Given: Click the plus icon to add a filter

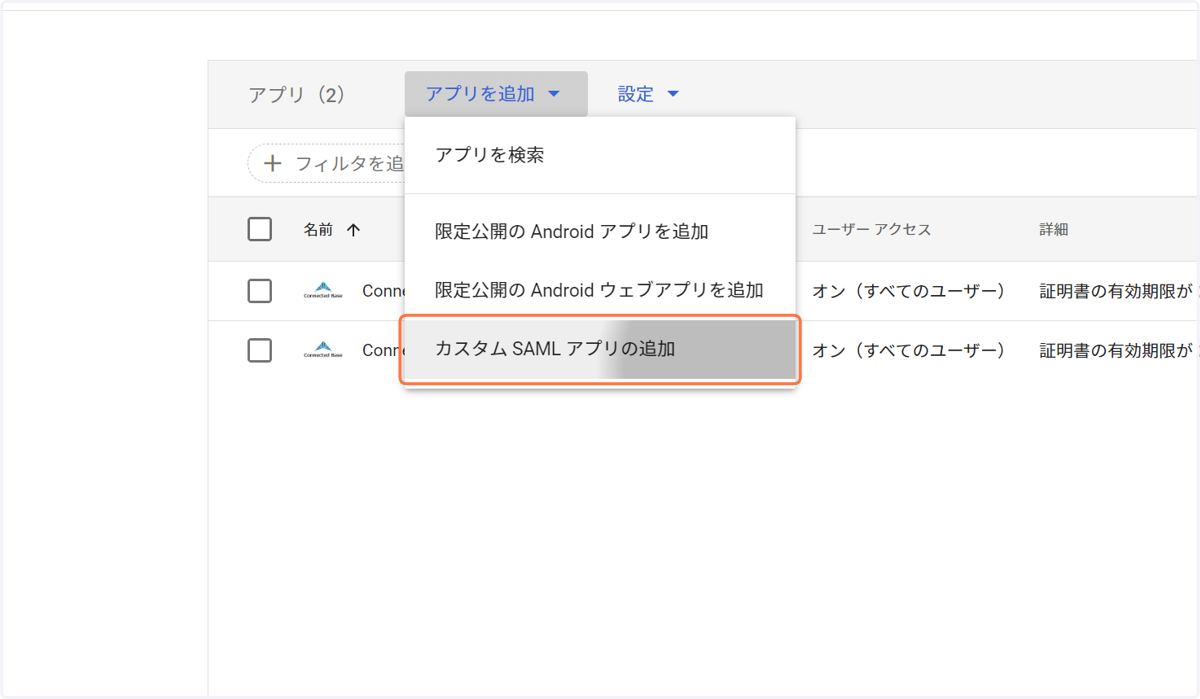Looking at the screenshot, I should point(272,163).
